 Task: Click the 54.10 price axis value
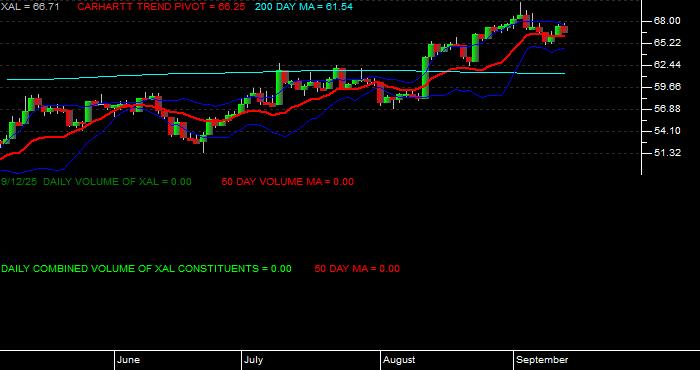click(667, 131)
